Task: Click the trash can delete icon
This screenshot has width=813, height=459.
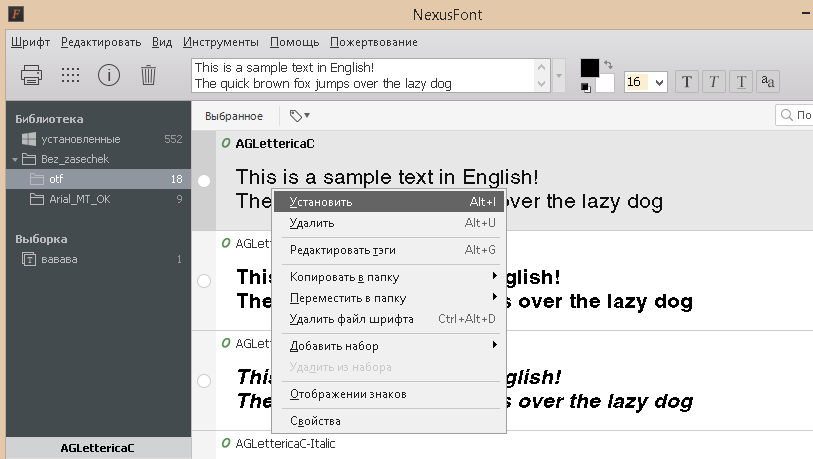Action: tap(148, 75)
